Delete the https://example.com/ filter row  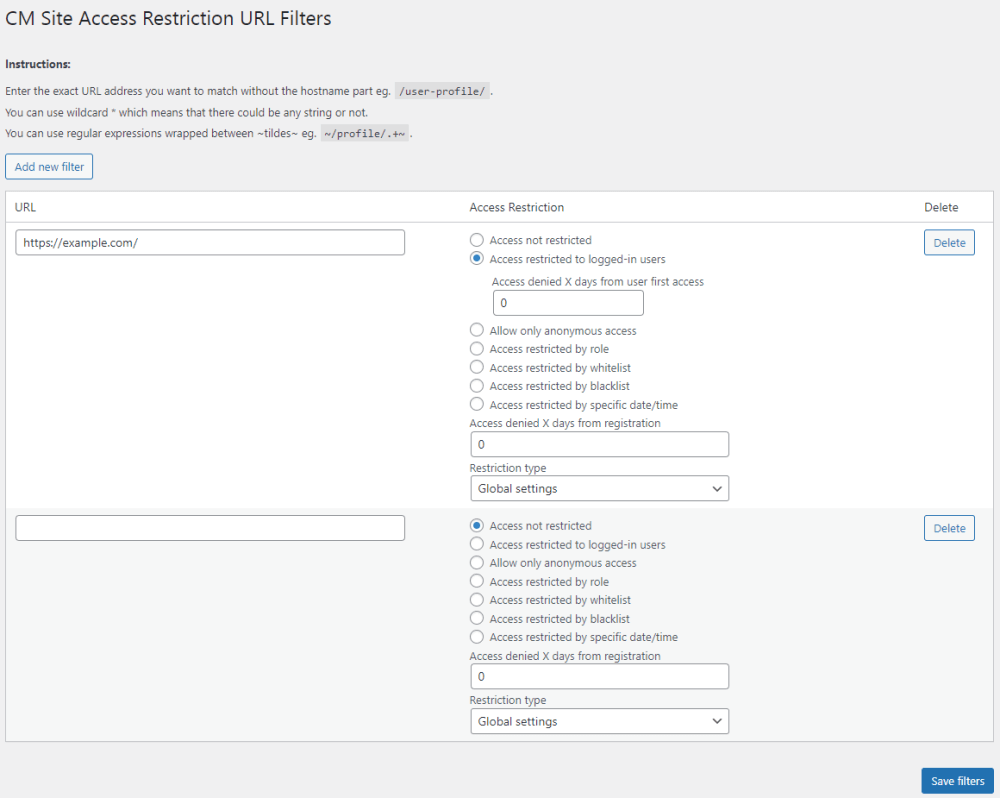(949, 243)
